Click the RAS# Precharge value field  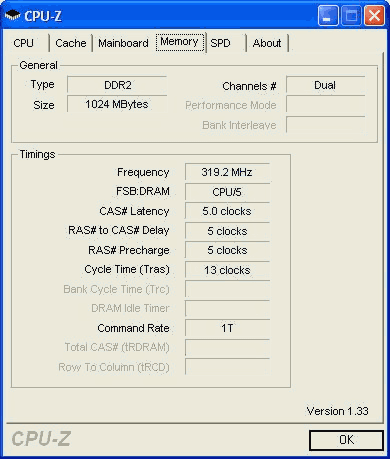pyautogui.click(x=227, y=250)
